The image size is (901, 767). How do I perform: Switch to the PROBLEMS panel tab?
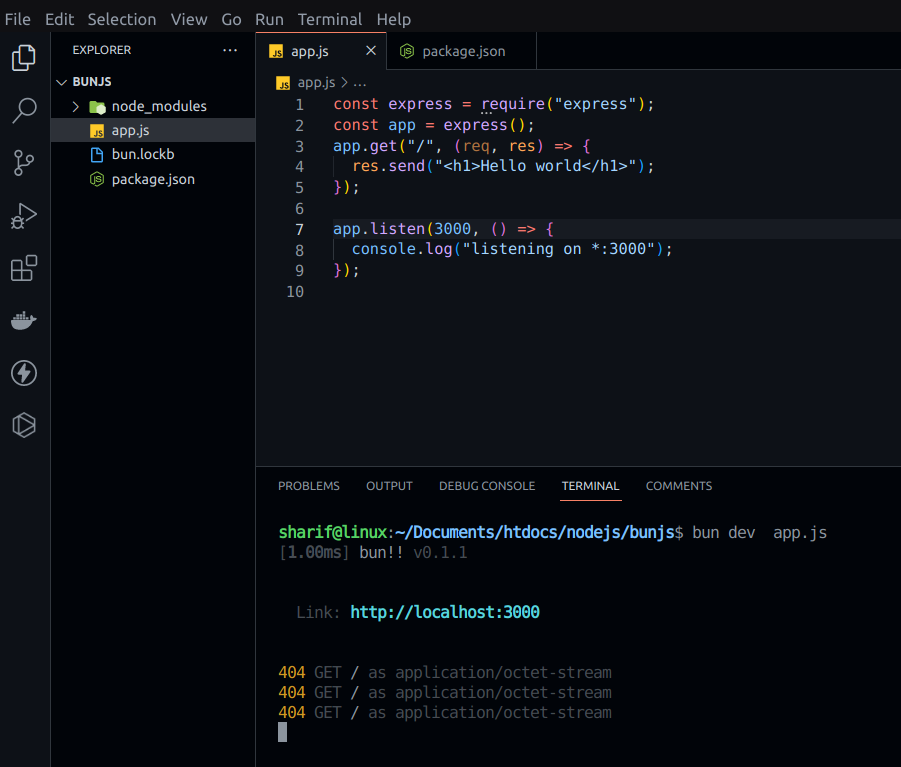309,486
